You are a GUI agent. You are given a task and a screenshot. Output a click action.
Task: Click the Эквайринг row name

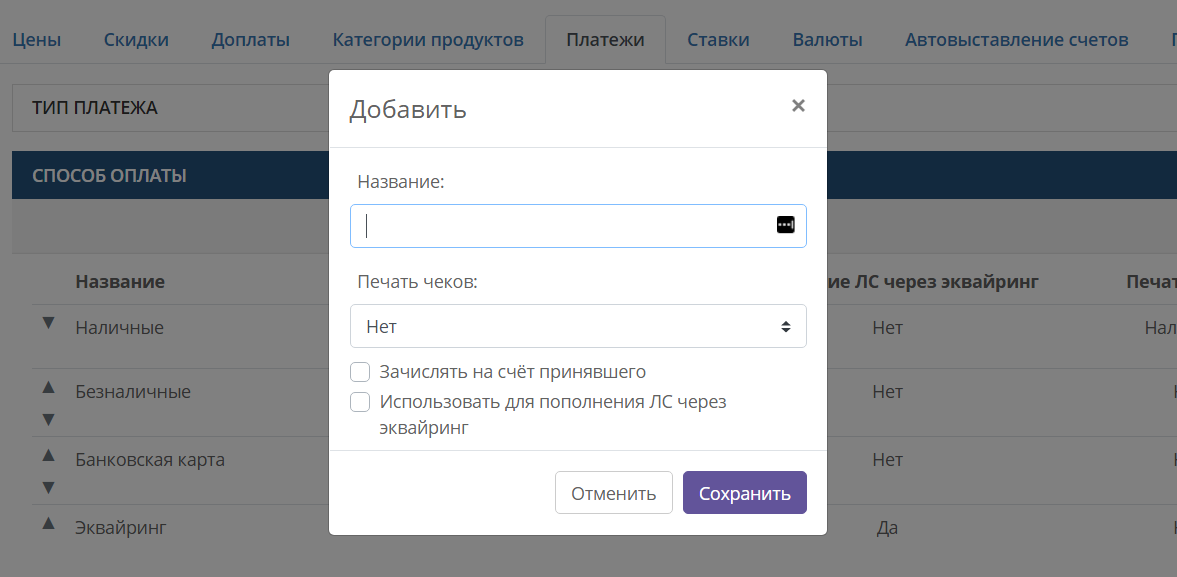coord(120,527)
